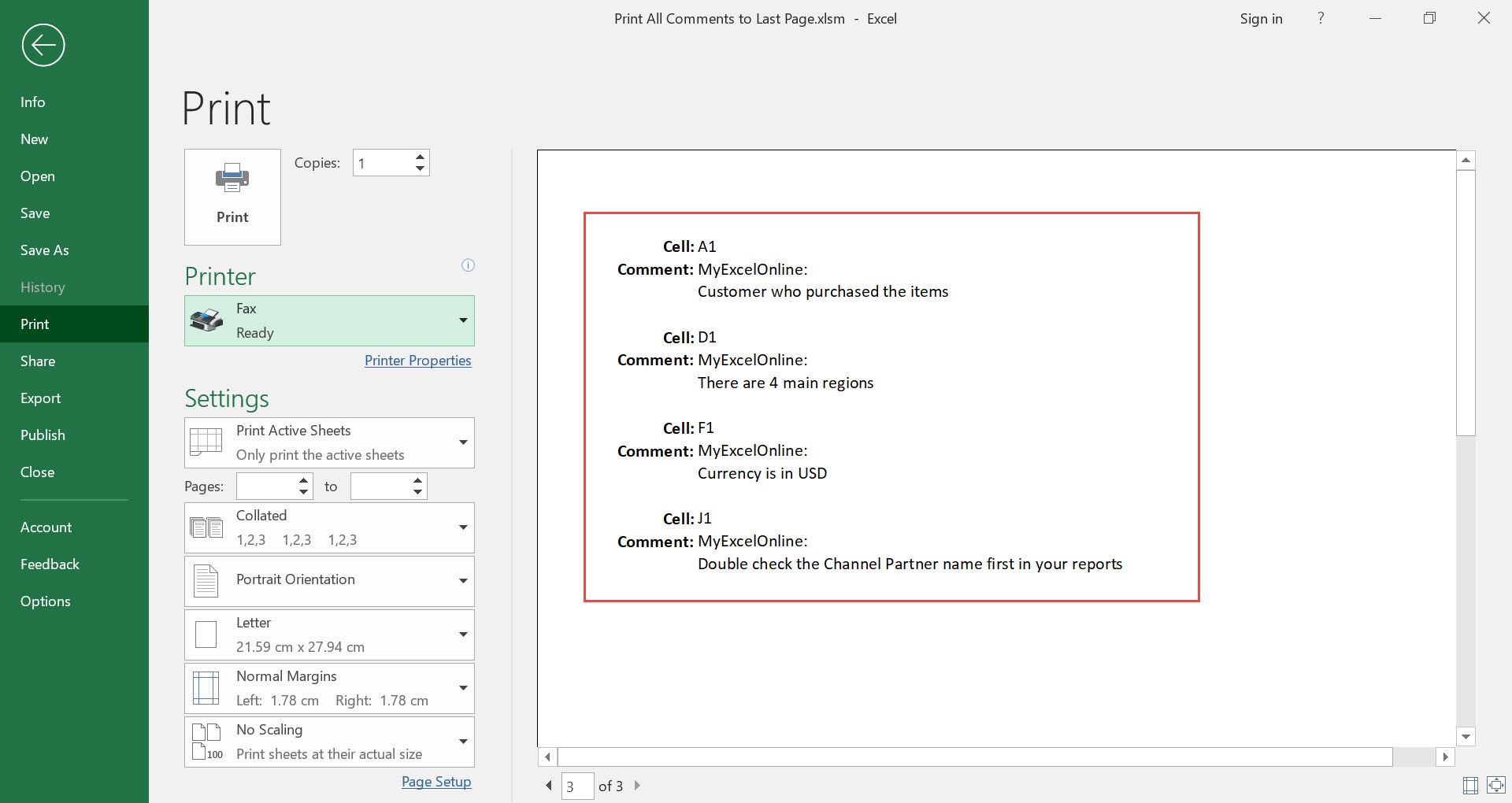Open Share in sidebar
Image resolution: width=1512 pixels, height=803 pixels.
click(x=74, y=361)
